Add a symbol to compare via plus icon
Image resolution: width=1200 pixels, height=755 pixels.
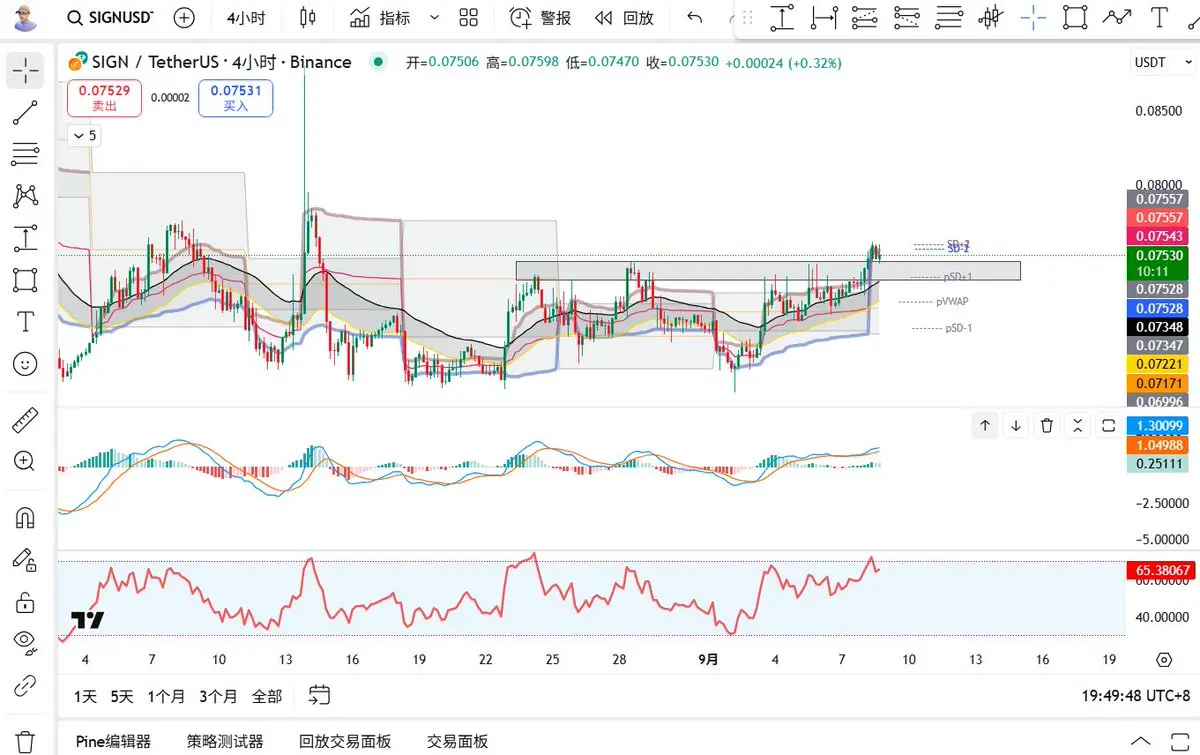[184, 17]
